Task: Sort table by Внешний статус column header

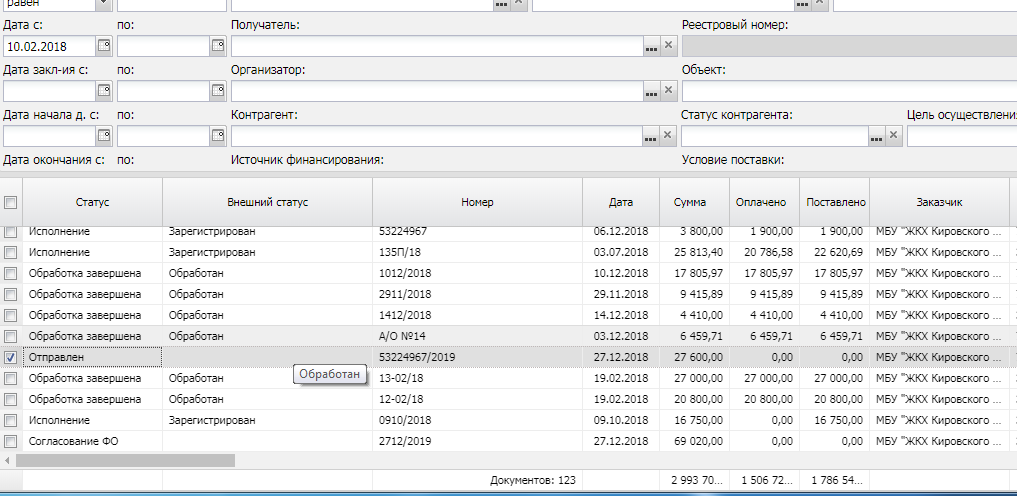Action: (267, 202)
